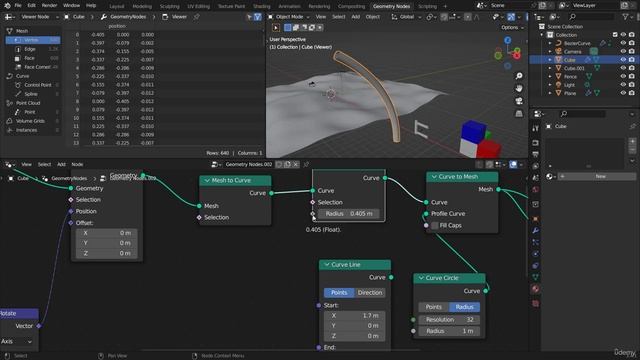Hide the Cube.001 object in outliner

(623, 68)
